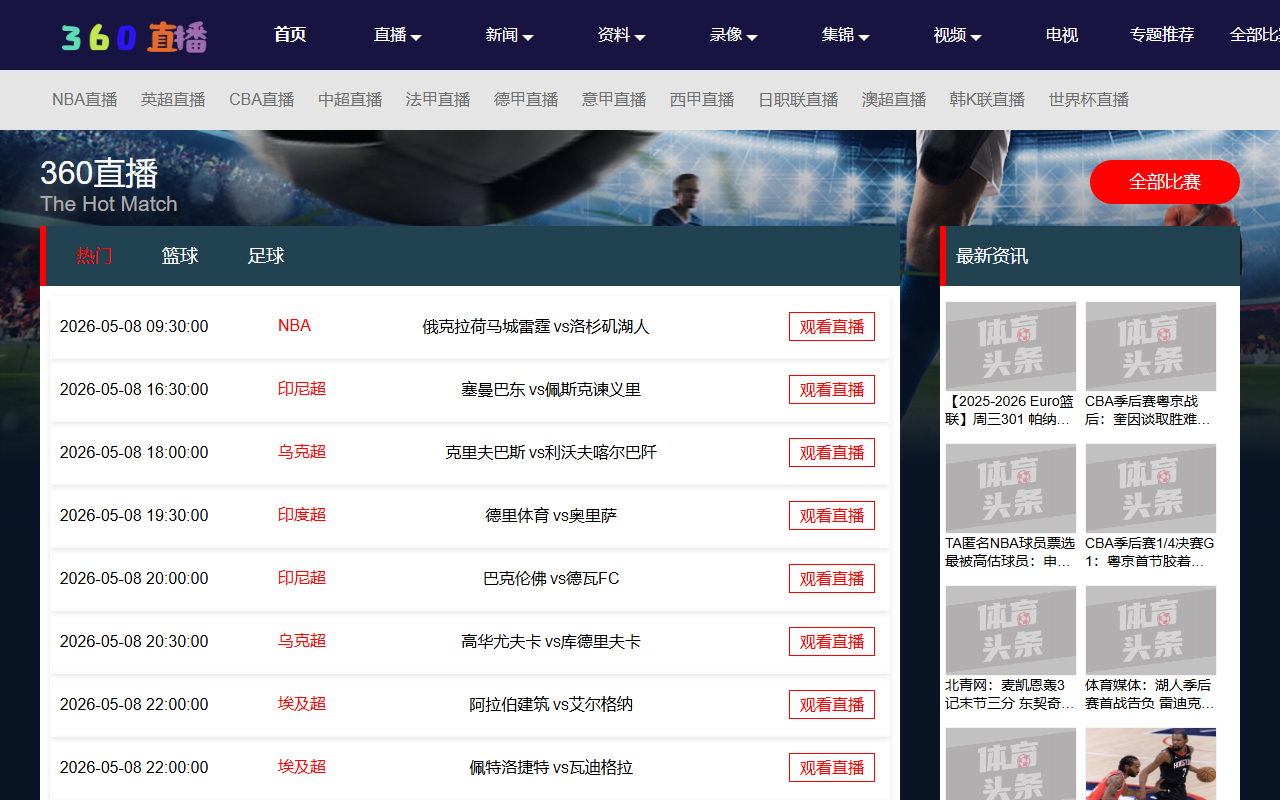Image resolution: width=1280 pixels, height=800 pixels.
Task: Click 乌克超 label in 20:30:00 row
Action: click(302, 641)
